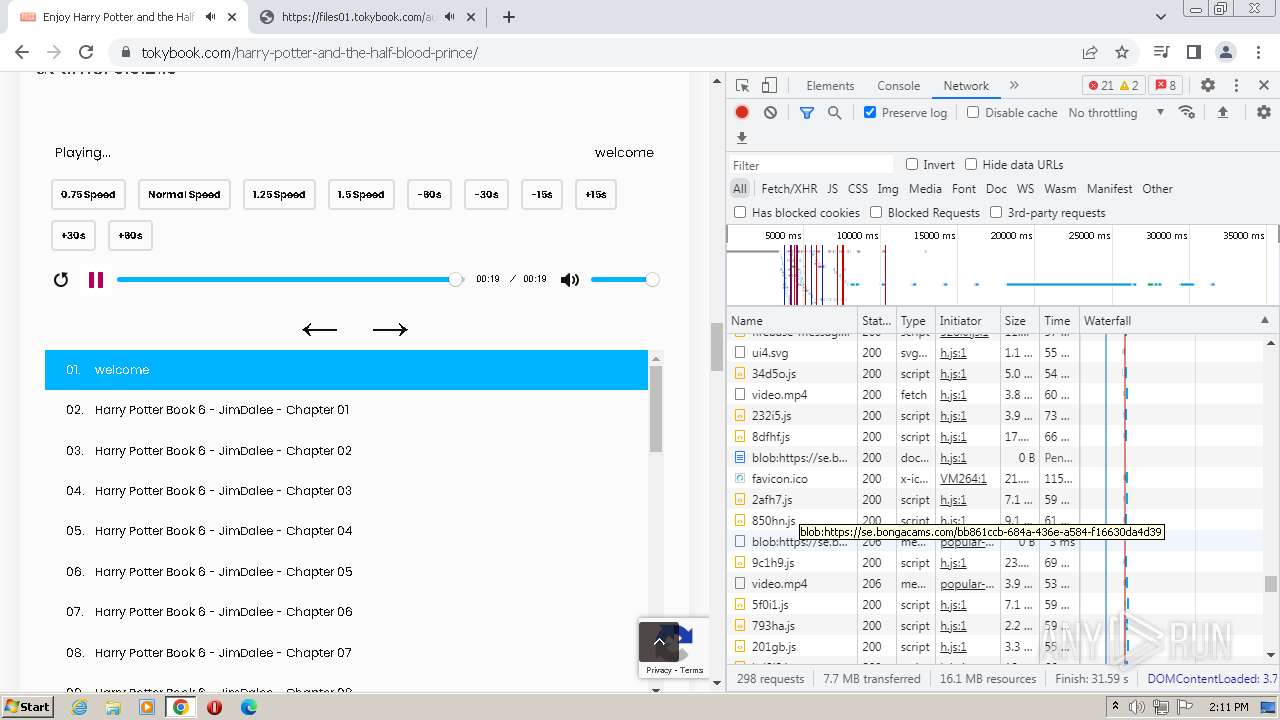Sort by the Waterfall column arrow

pos(1264,321)
